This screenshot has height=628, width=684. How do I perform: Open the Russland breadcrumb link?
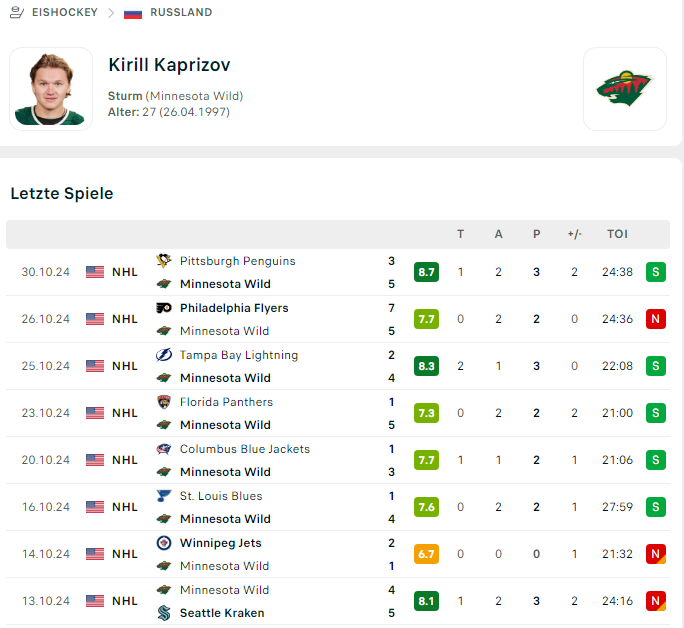[x=181, y=13]
